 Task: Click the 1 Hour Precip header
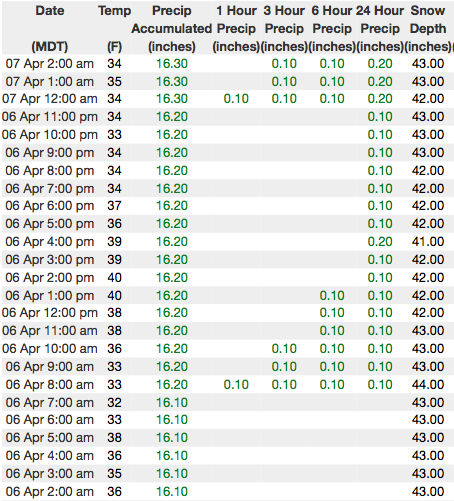[236, 28]
